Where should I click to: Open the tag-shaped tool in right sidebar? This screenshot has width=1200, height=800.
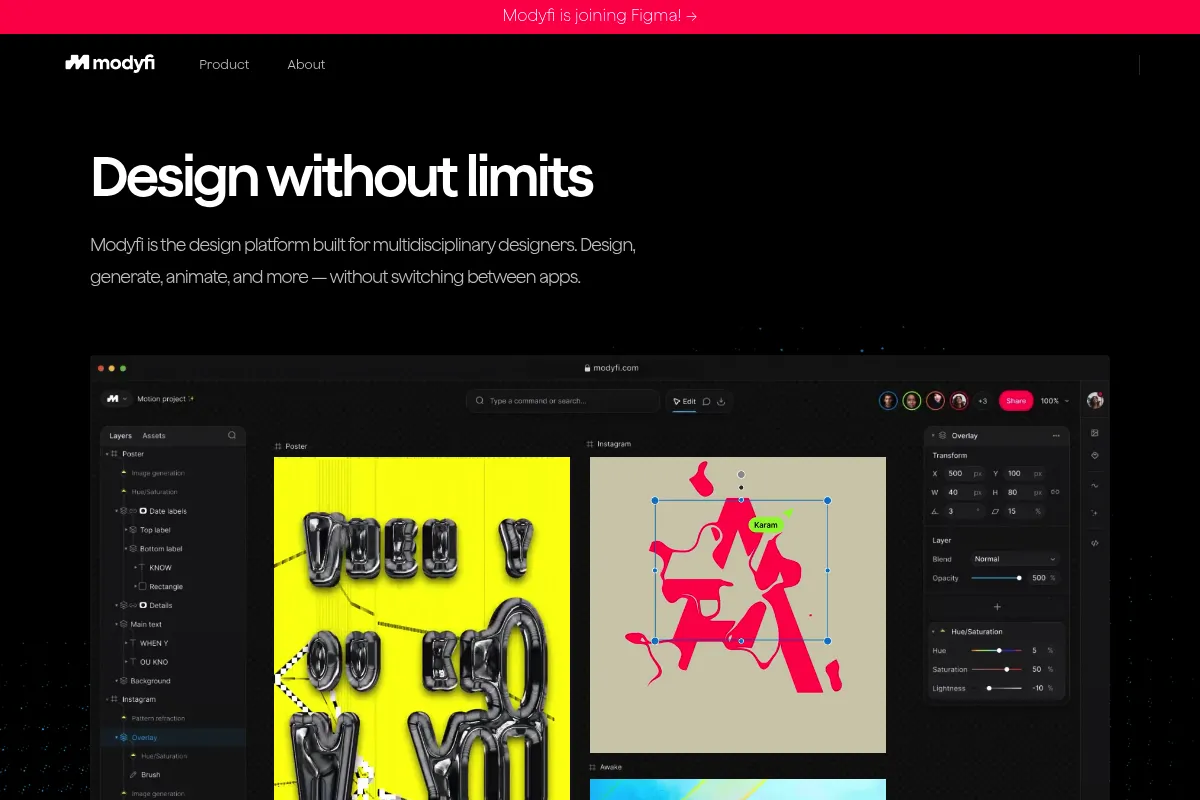[x=1095, y=455]
